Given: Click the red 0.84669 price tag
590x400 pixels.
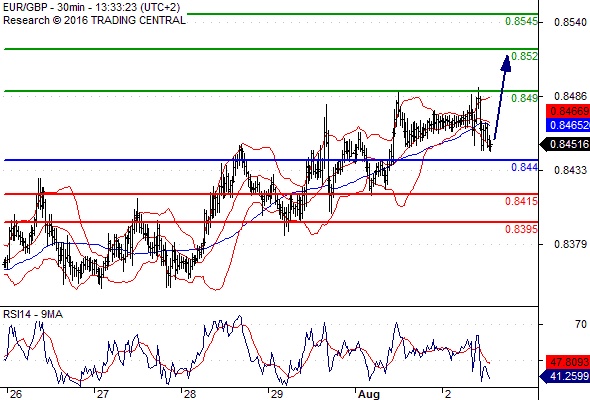Looking at the screenshot, I should (568, 111).
